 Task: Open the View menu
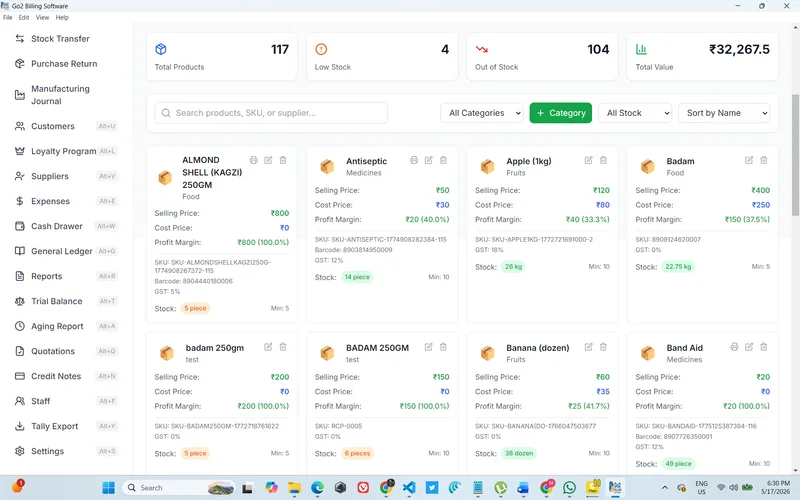pyautogui.click(x=42, y=17)
